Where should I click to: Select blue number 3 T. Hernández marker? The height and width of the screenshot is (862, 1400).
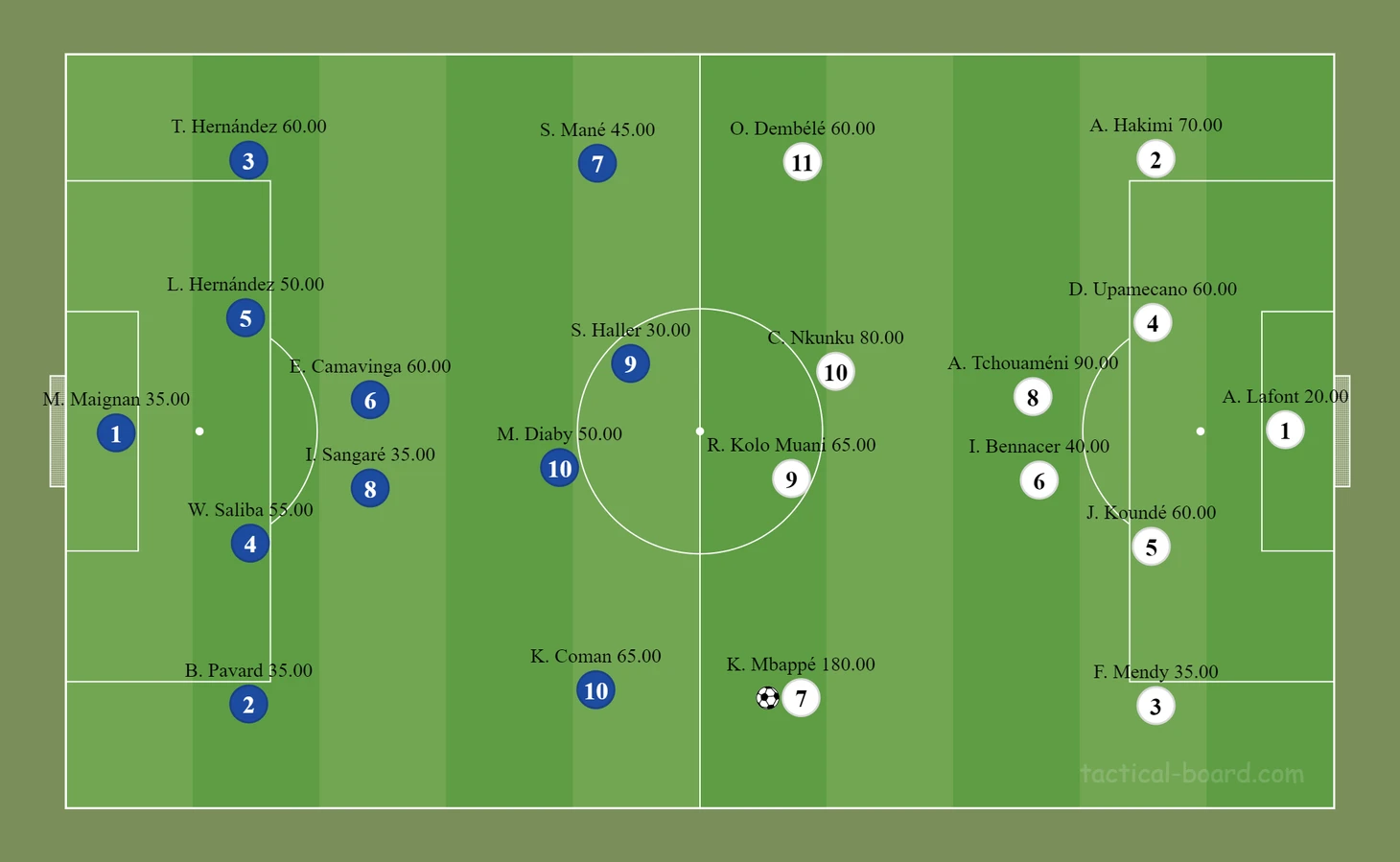(248, 160)
